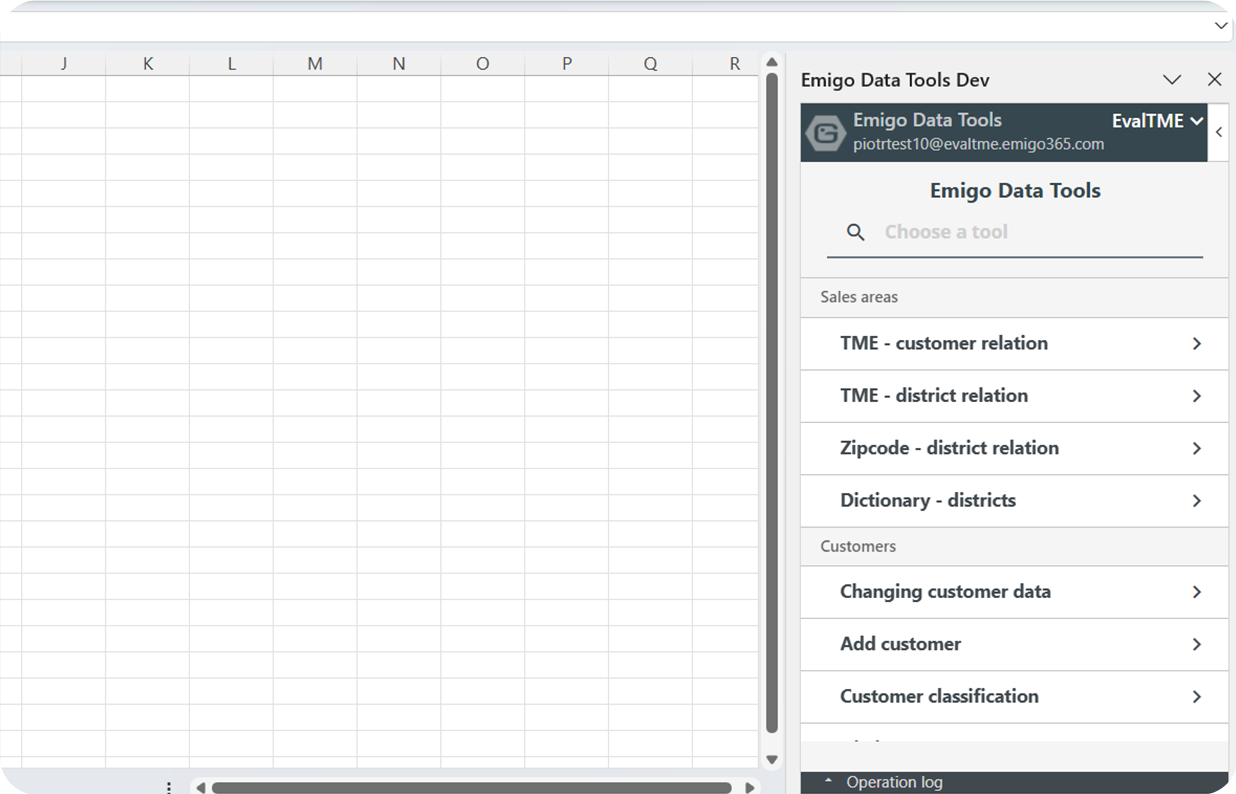Select column L header
The height and width of the screenshot is (794, 1236).
click(x=231, y=64)
